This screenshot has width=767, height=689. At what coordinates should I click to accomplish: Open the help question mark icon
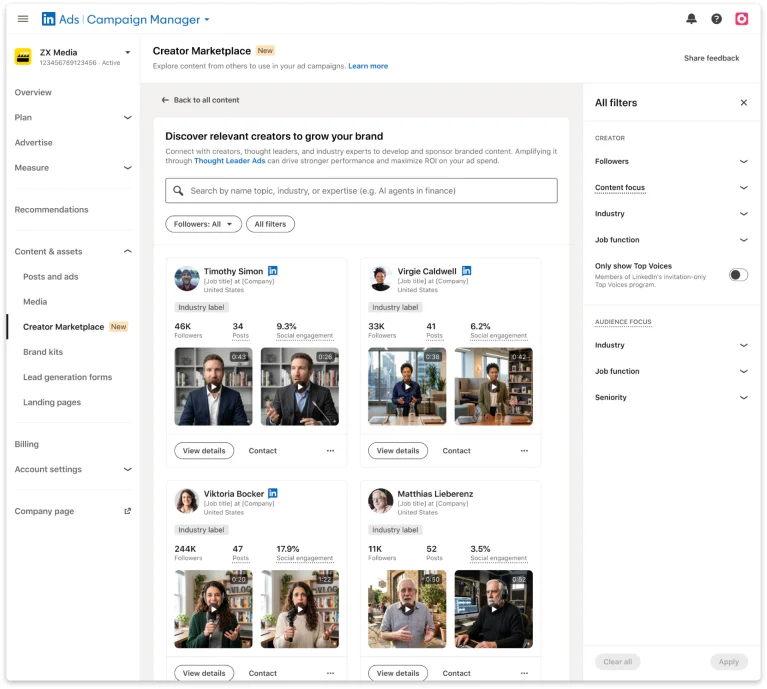pyautogui.click(x=716, y=19)
